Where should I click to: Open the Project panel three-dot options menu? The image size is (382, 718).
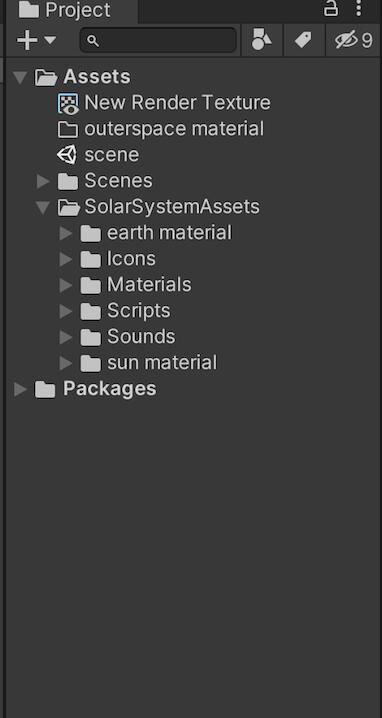click(360, 8)
